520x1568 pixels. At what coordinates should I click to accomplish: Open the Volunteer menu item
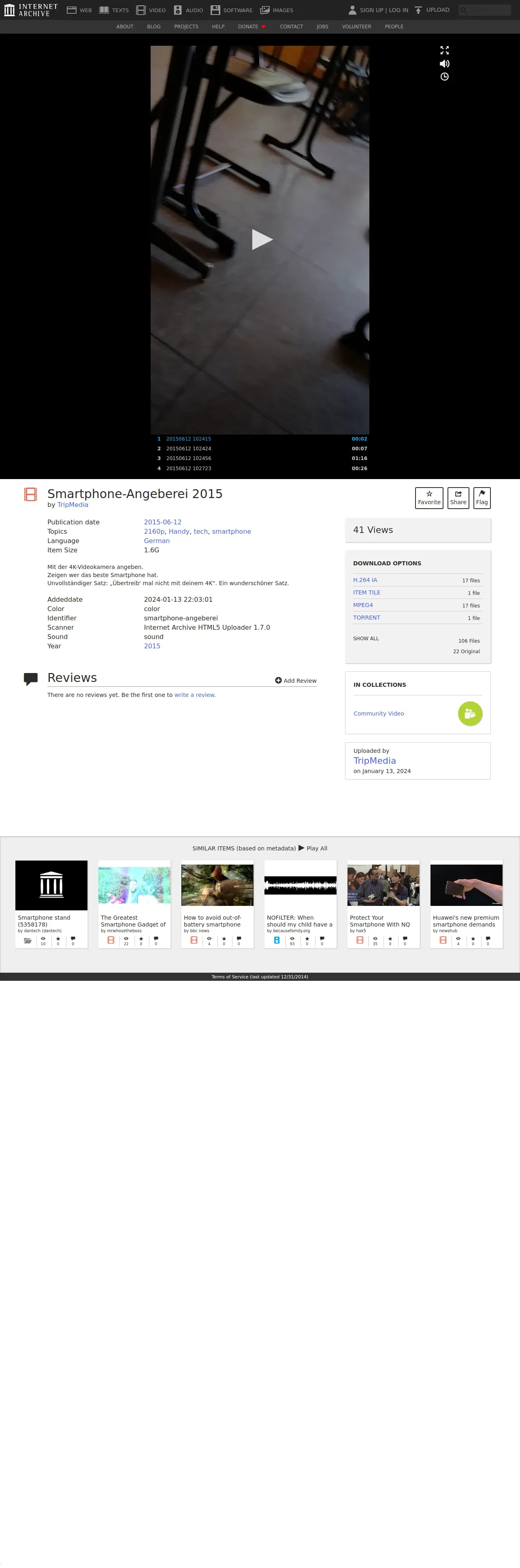point(356,27)
